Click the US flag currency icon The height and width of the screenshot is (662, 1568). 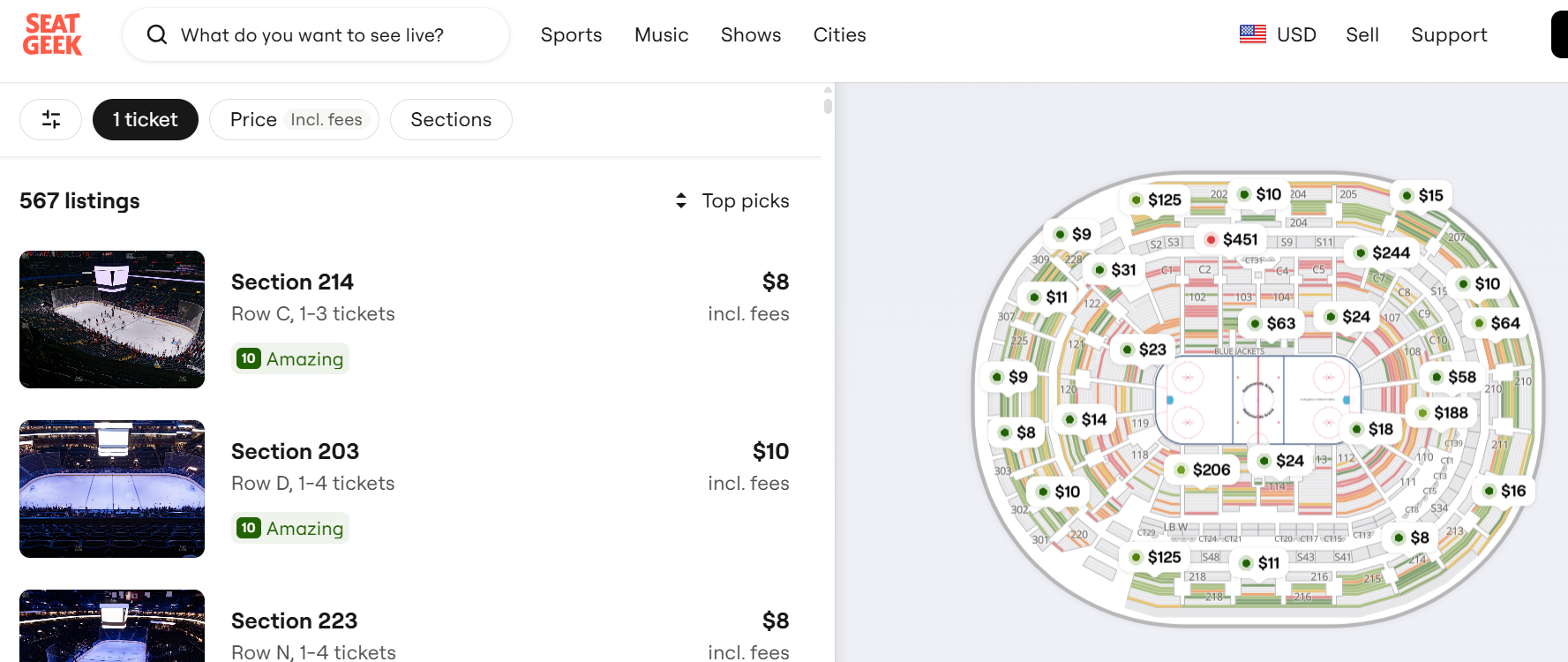pos(1252,35)
